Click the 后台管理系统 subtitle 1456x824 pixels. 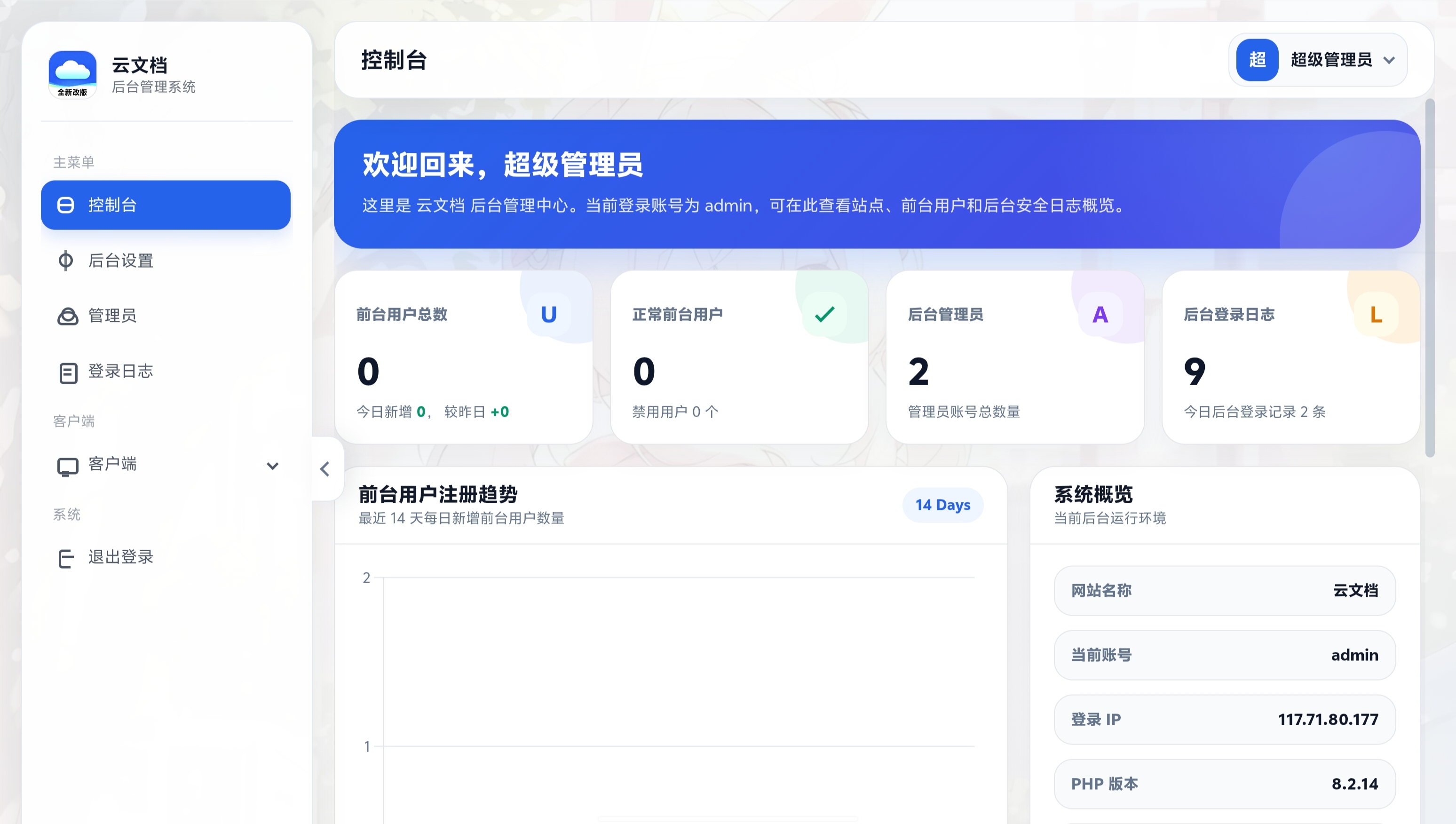(x=153, y=87)
